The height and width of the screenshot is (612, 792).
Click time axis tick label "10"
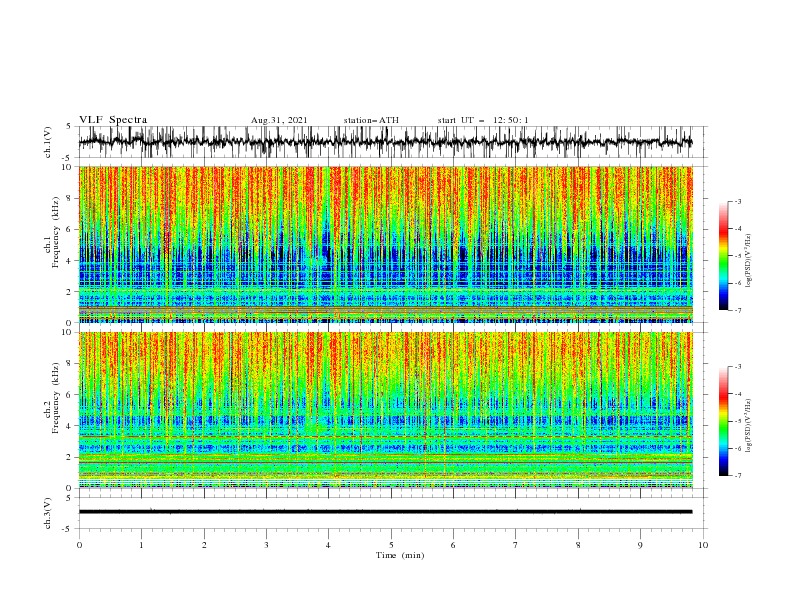[703, 545]
